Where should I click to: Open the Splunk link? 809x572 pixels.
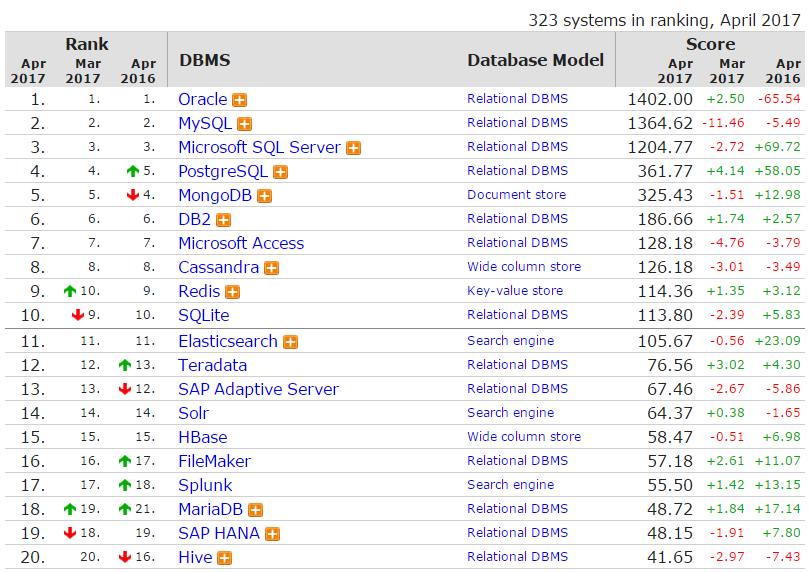coord(205,486)
